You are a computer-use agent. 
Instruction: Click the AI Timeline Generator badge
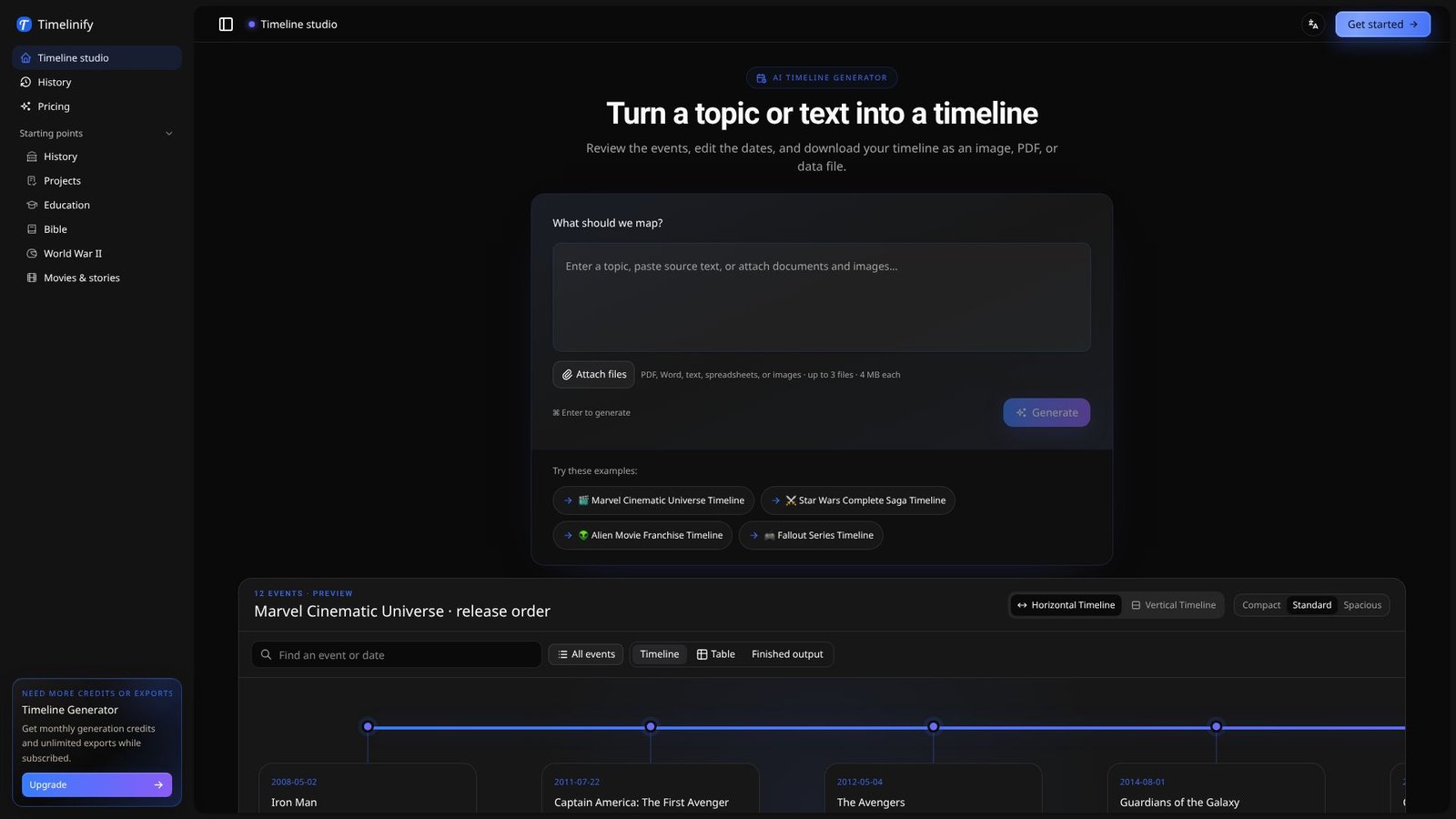point(822,78)
